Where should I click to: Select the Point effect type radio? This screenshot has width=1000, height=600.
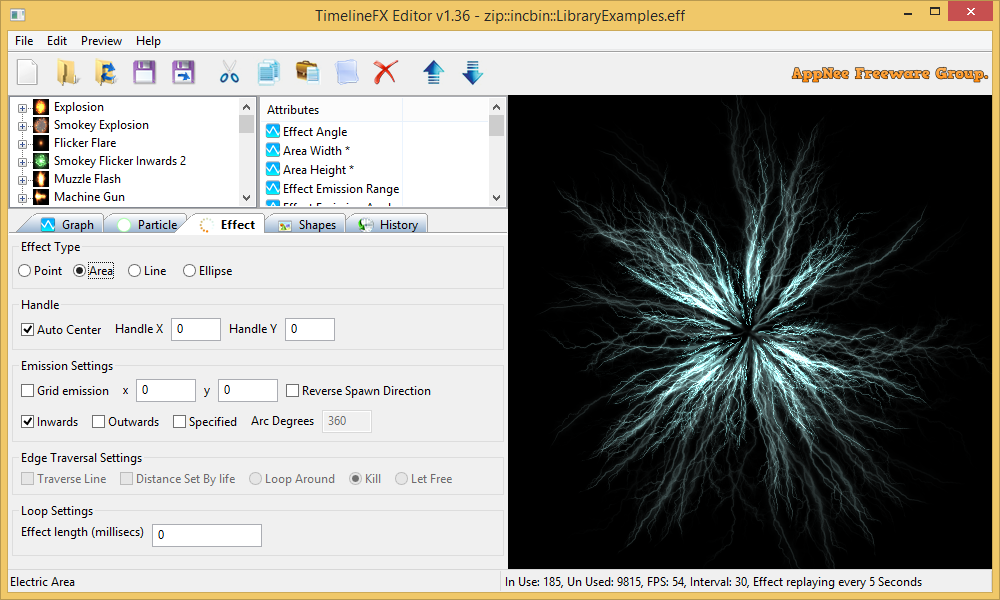point(24,271)
